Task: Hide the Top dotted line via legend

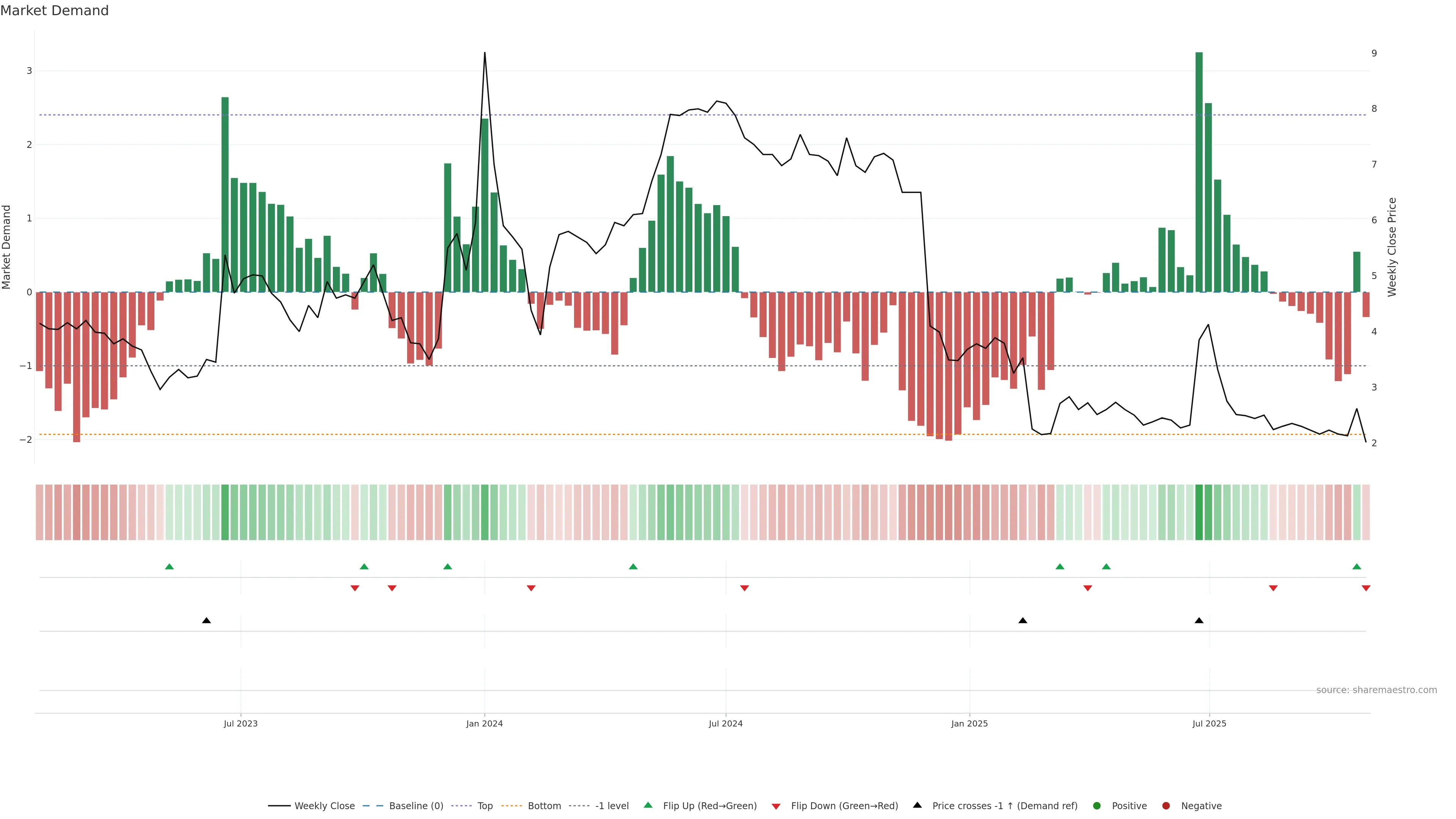Action: click(485, 806)
